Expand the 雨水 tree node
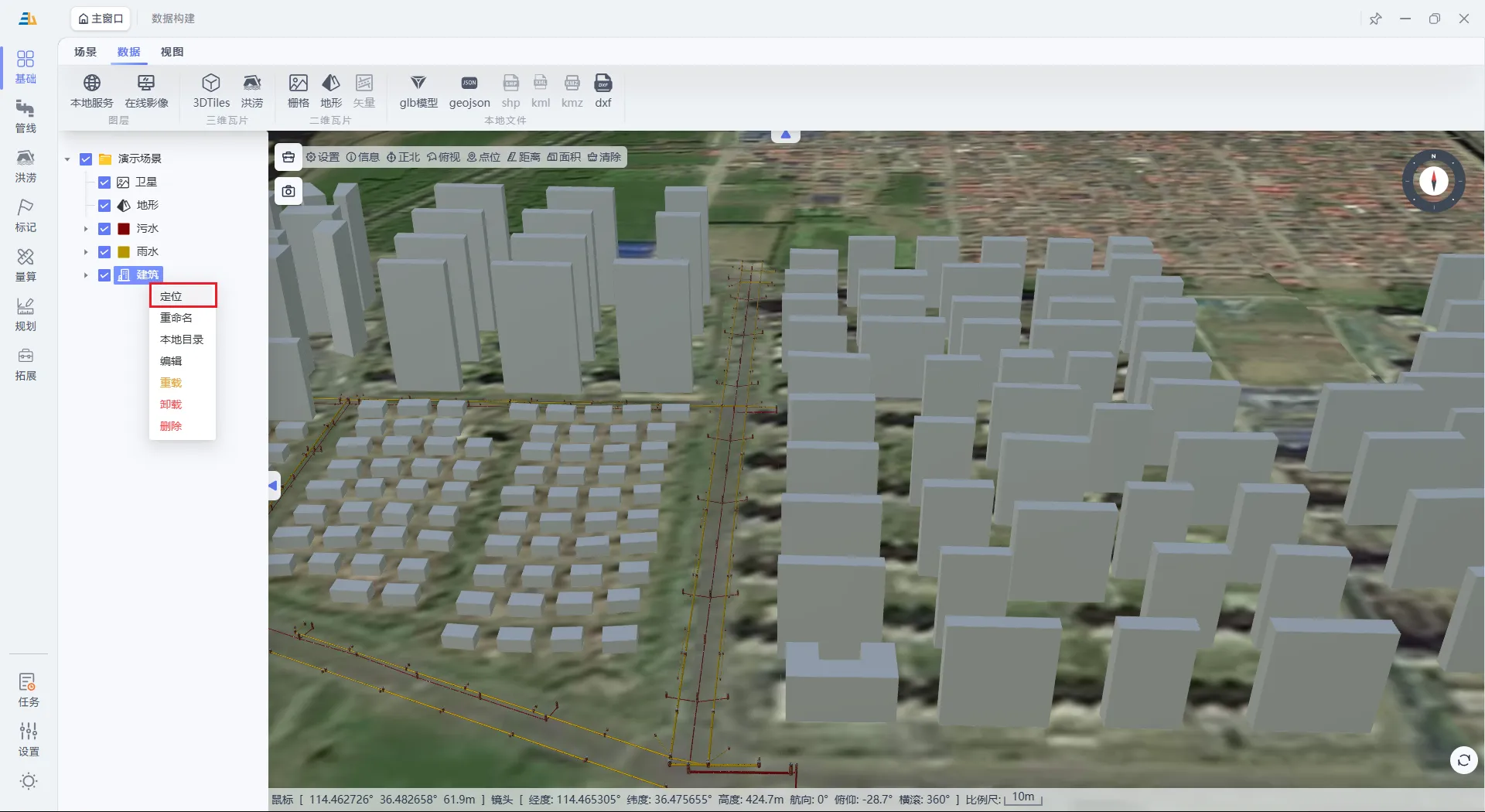The height and width of the screenshot is (812, 1485). tap(86, 252)
